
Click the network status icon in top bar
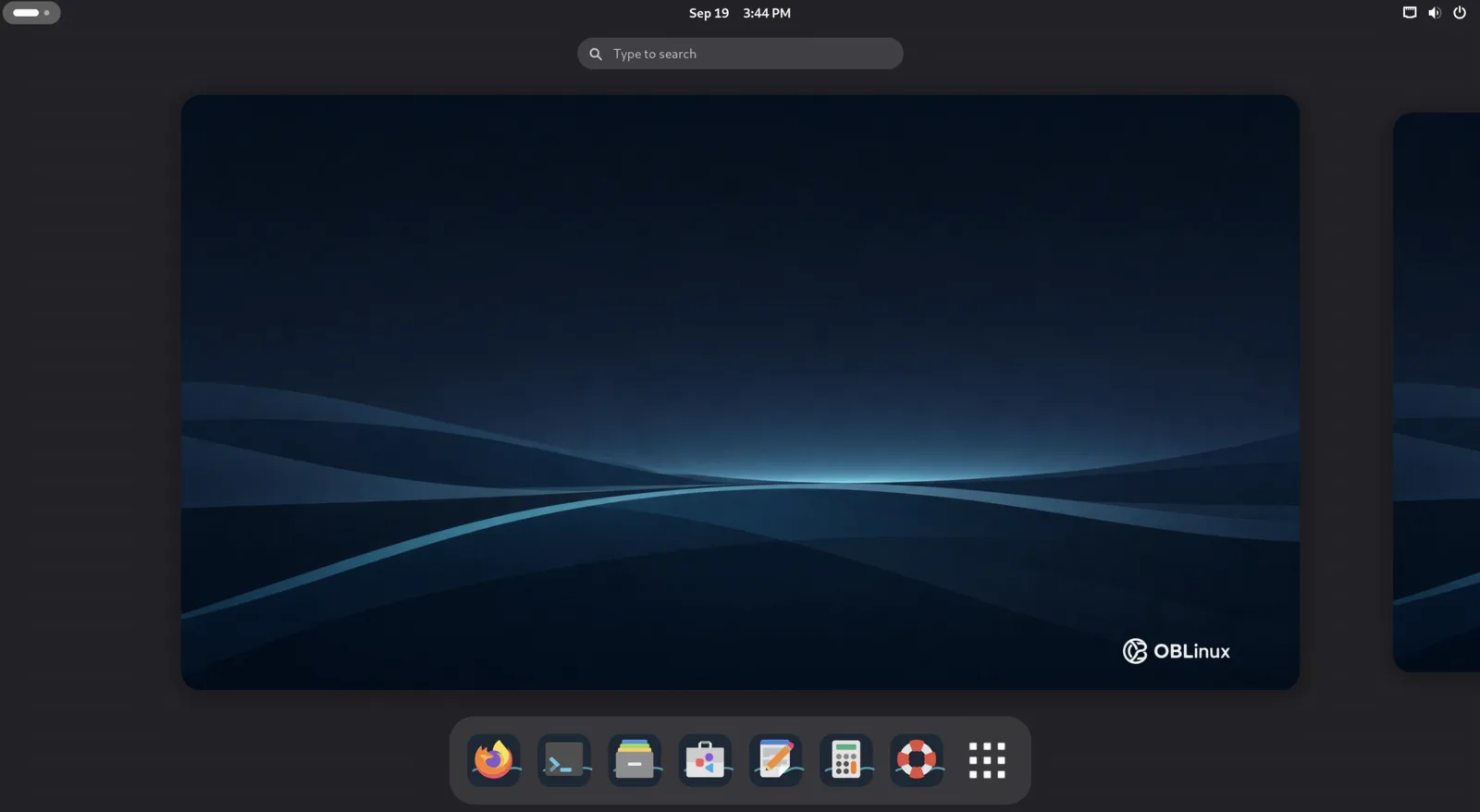1410,13
